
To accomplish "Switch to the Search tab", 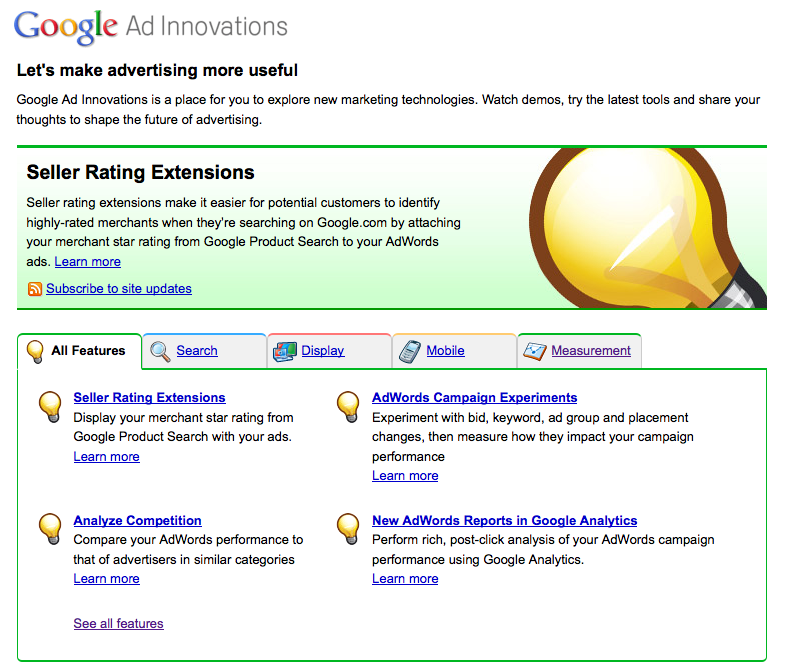I will pos(197,351).
